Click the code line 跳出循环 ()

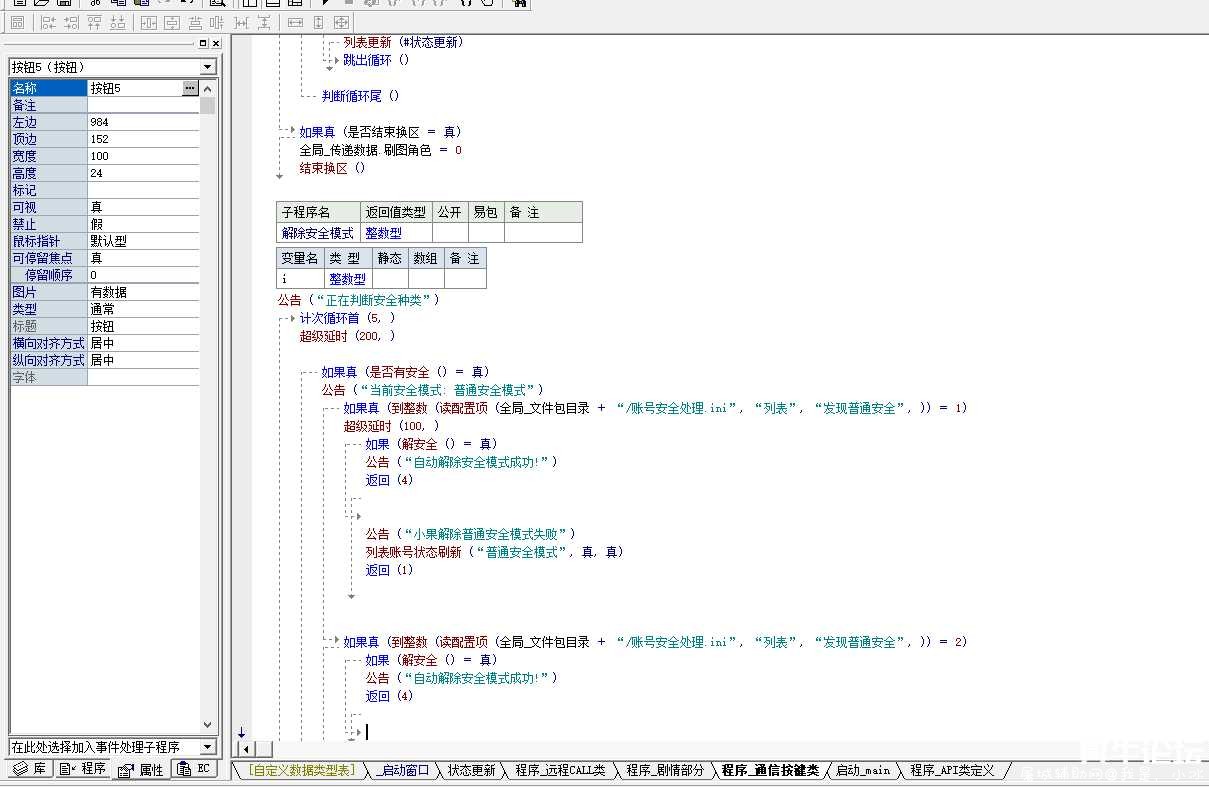click(x=376, y=60)
